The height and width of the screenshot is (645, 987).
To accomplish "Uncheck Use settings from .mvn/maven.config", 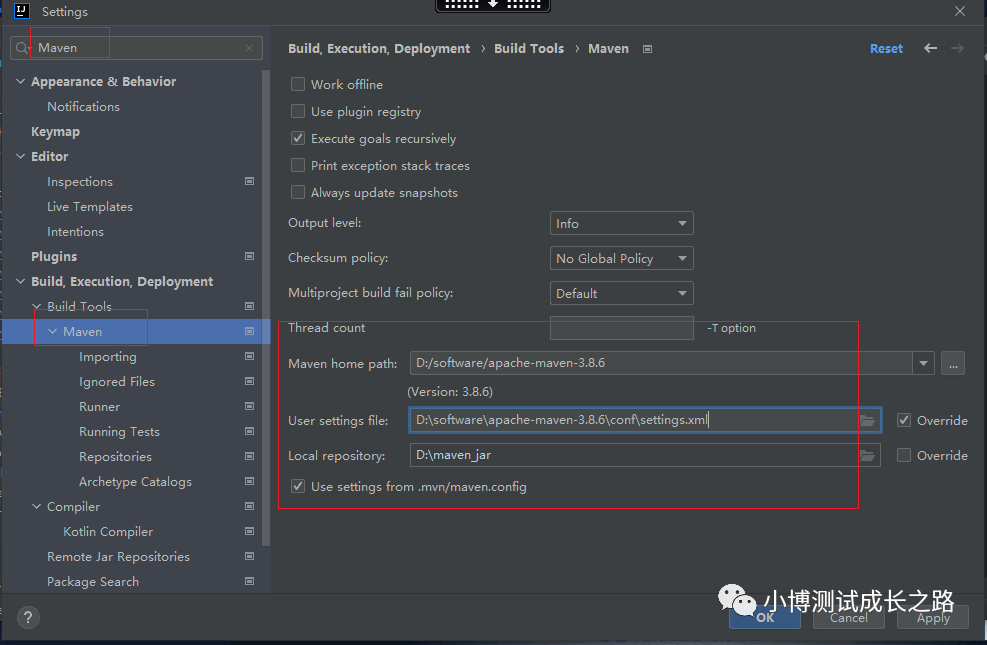I will click(x=298, y=486).
